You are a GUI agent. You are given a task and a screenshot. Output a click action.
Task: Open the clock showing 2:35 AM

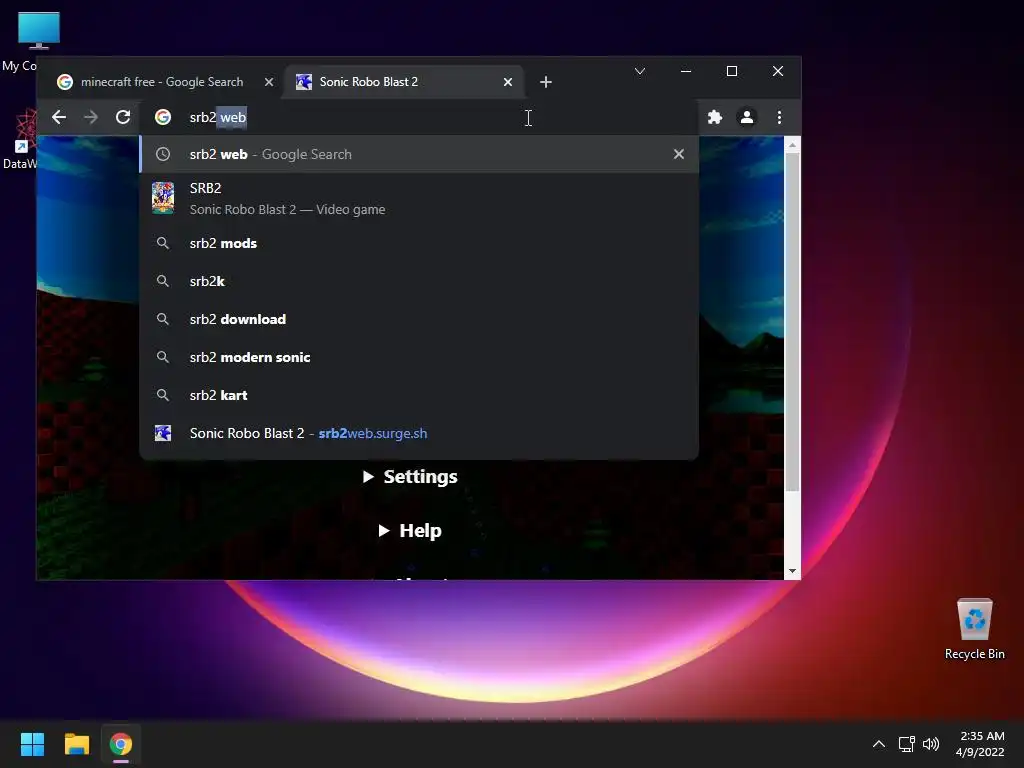pyautogui.click(x=981, y=744)
